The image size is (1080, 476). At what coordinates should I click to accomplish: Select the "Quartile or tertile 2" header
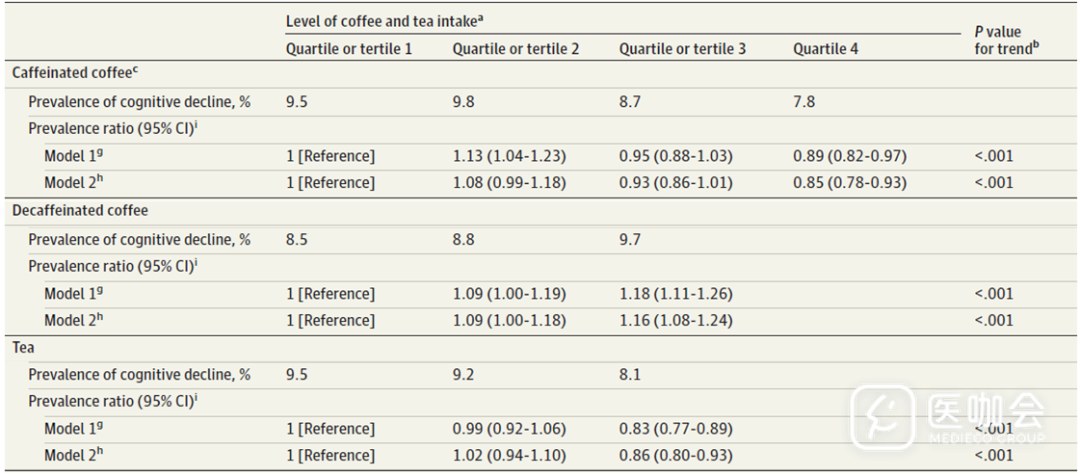[x=515, y=49]
